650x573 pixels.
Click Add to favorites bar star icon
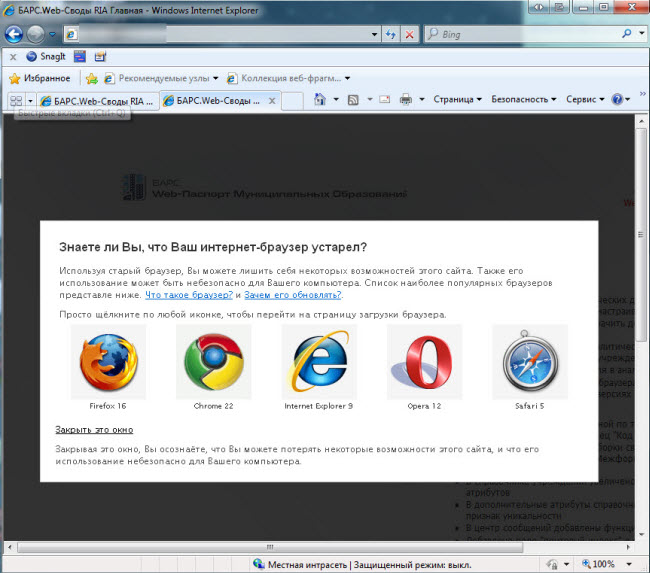point(92,78)
